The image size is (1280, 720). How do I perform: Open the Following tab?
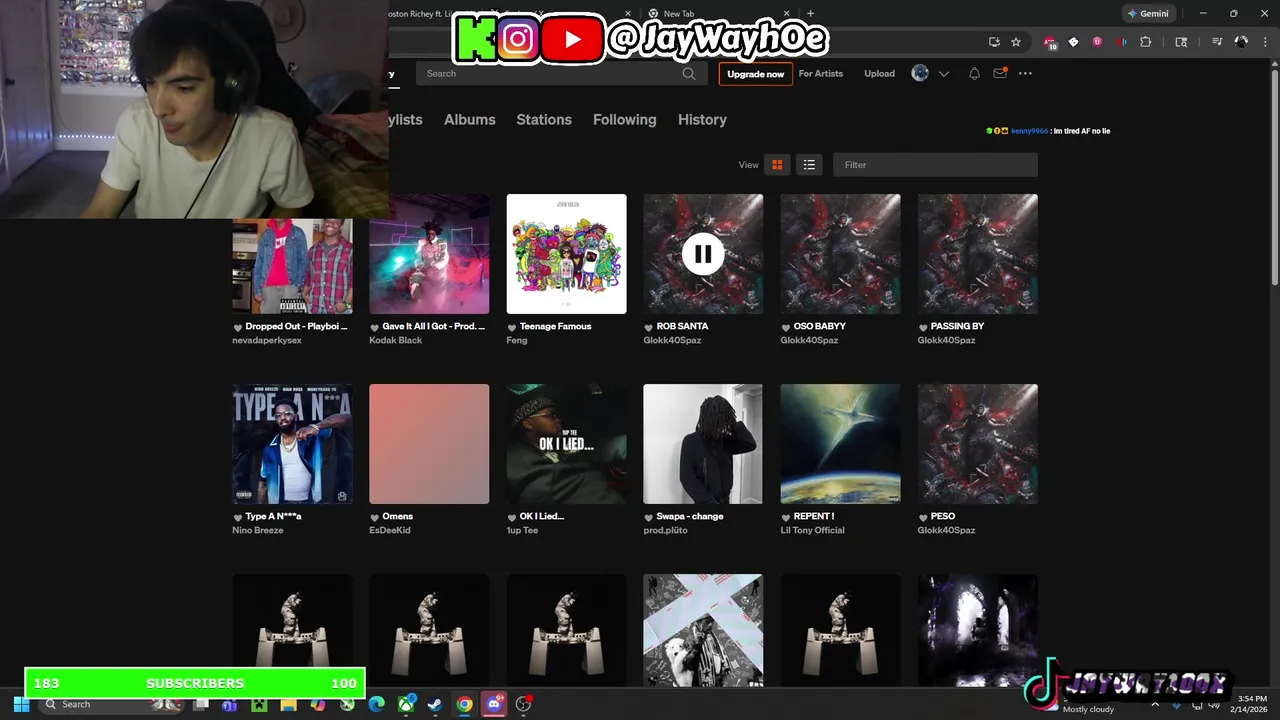point(625,119)
